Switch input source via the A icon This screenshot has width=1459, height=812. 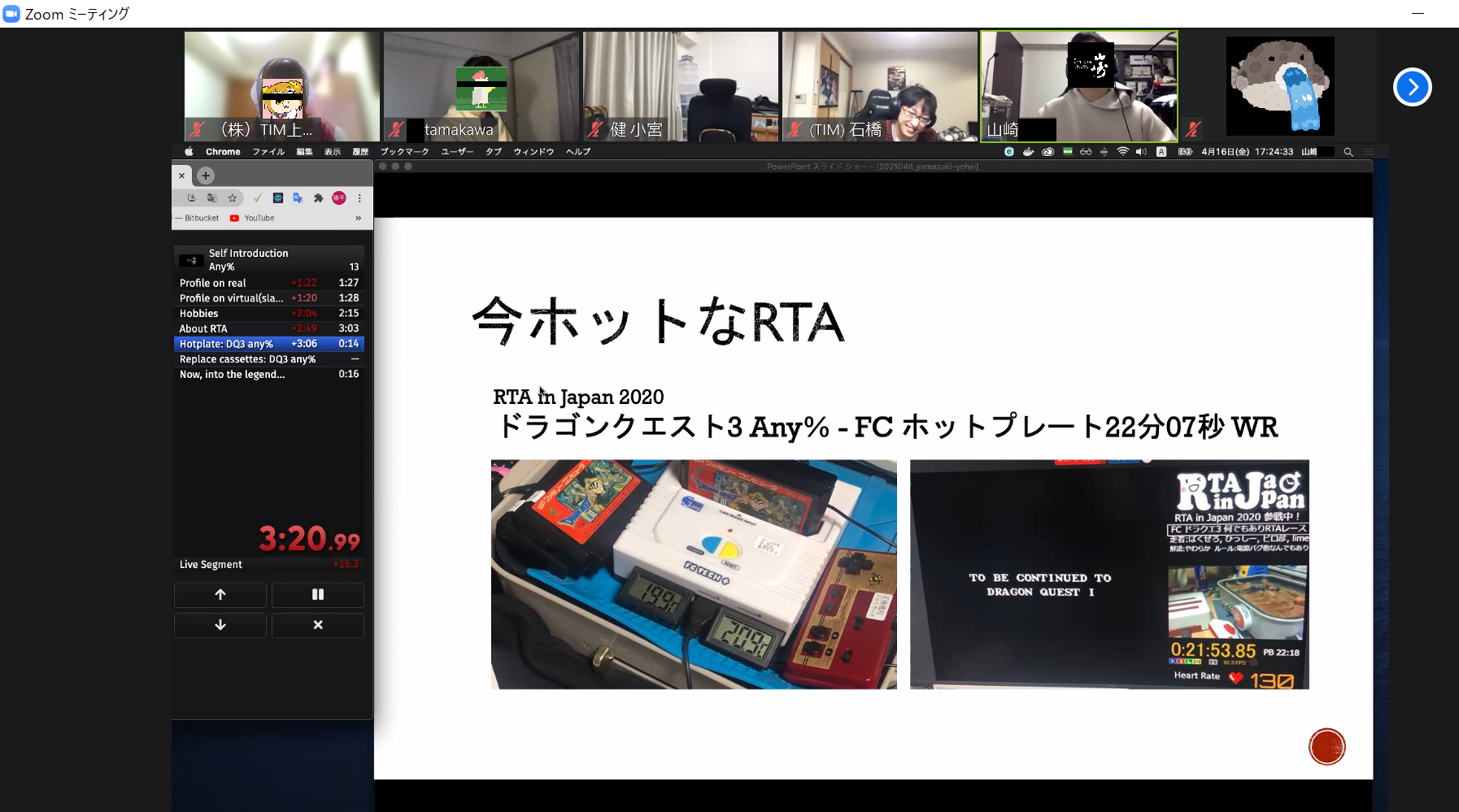point(1161,152)
